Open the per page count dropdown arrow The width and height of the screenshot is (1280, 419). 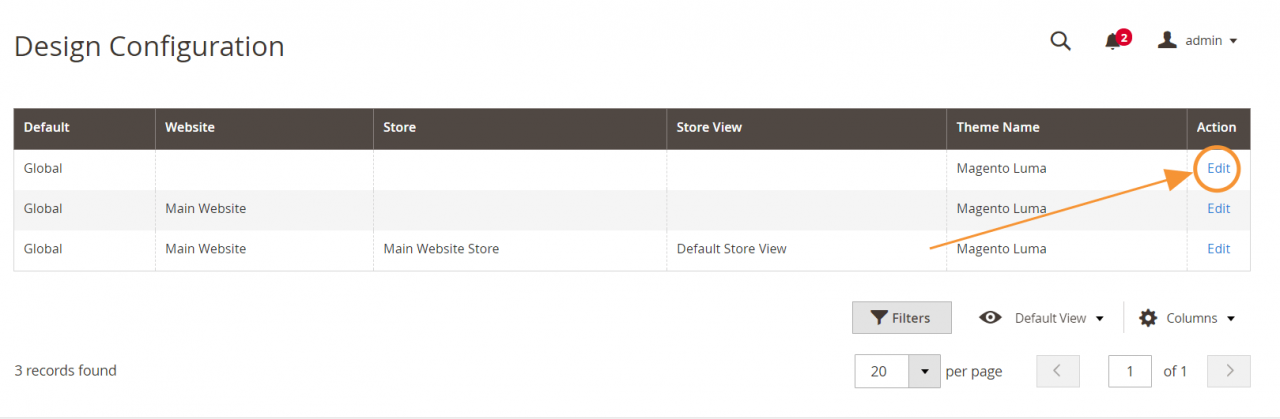pyautogui.click(x=923, y=371)
